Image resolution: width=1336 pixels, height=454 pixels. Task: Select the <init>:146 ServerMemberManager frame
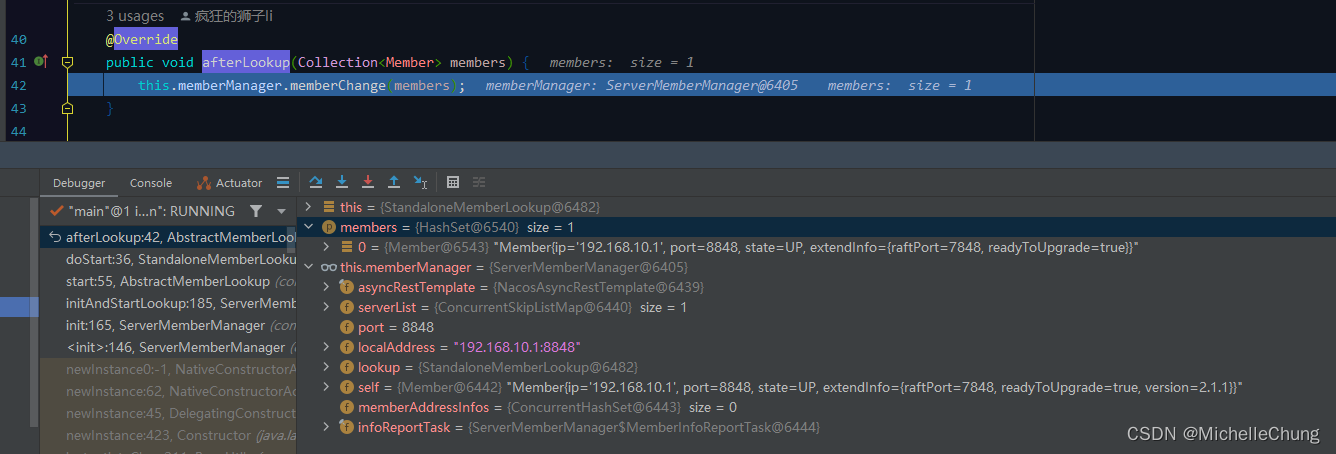point(170,347)
